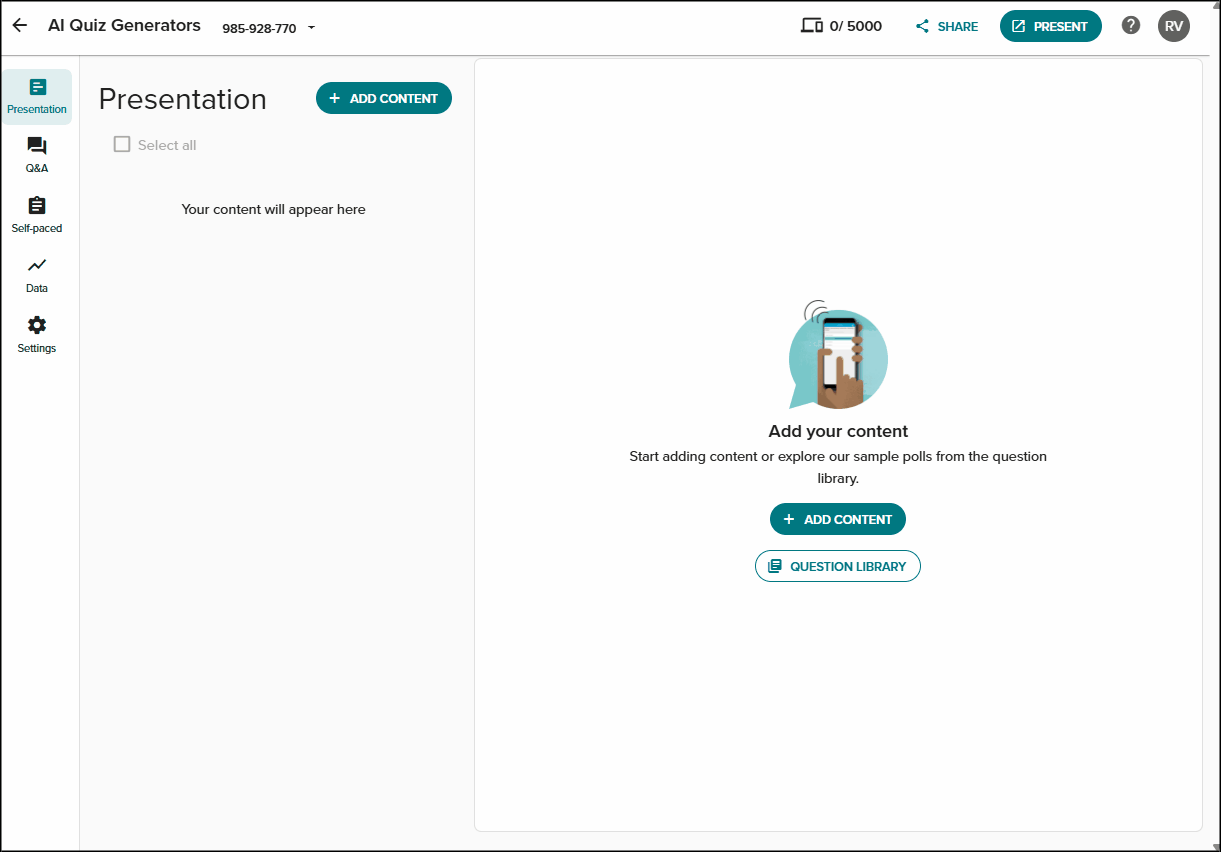Switch to Self-paced section

[x=37, y=215]
